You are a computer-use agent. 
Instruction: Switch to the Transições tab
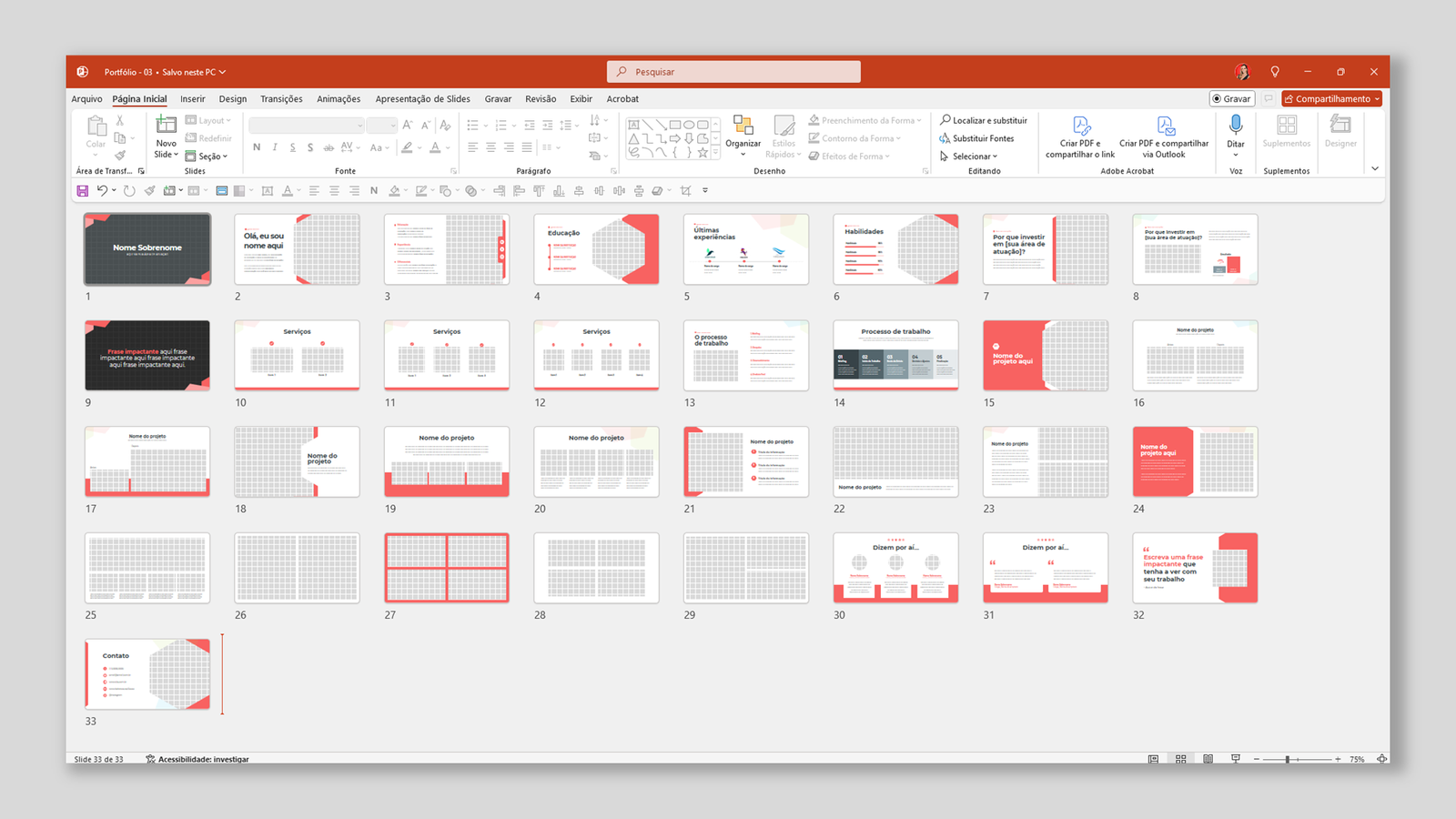click(281, 99)
